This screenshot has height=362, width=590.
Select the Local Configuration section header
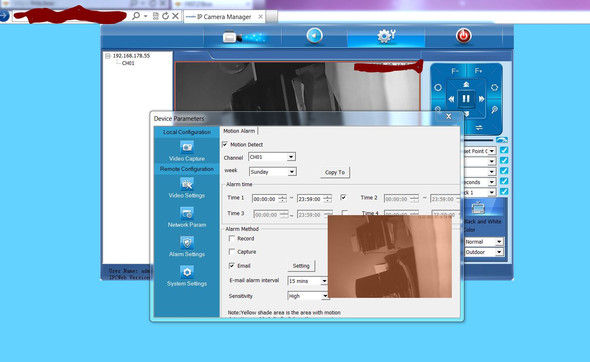point(187,132)
